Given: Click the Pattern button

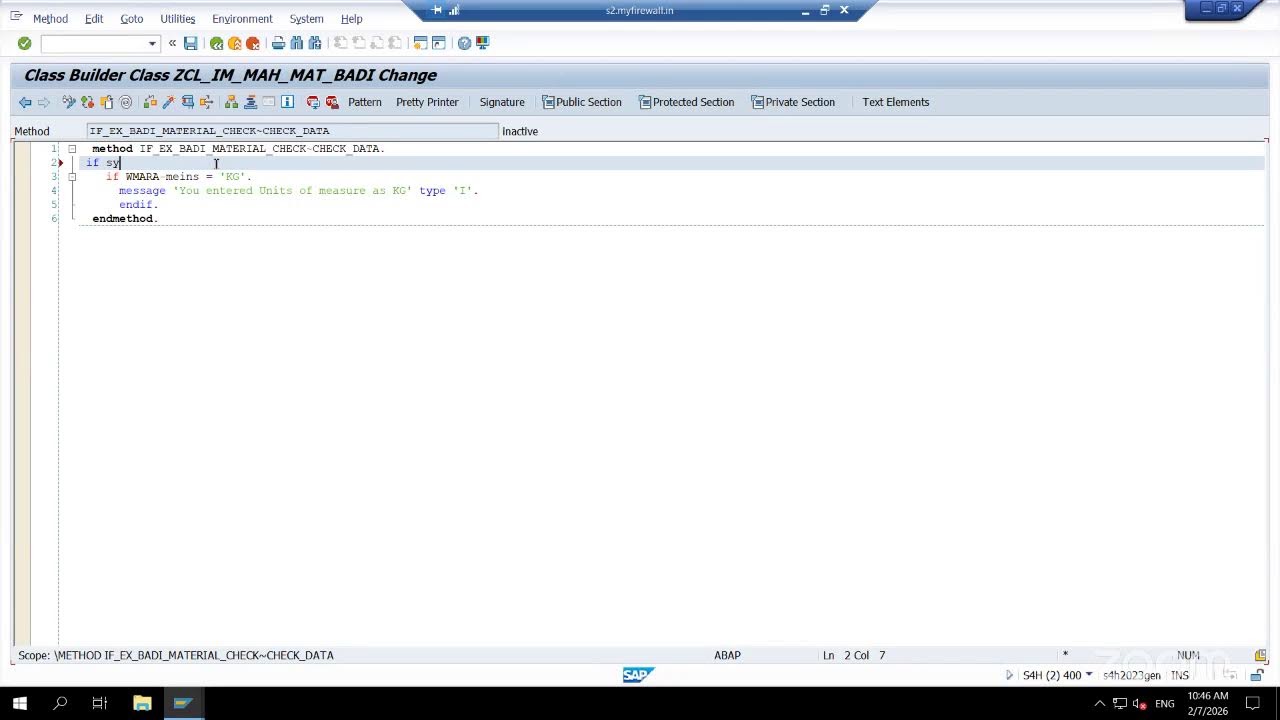Looking at the screenshot, I should coord(365,102).
